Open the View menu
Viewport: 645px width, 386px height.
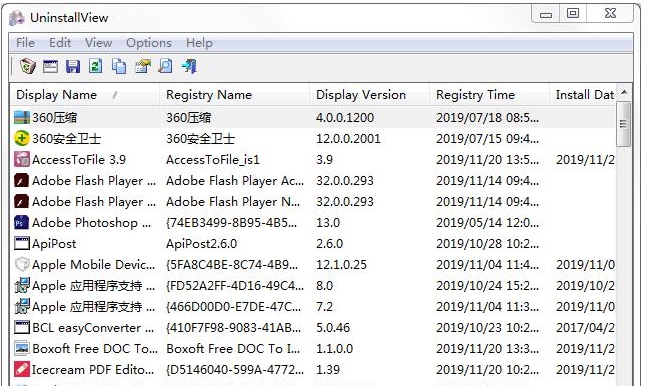pyautogui.click(x=98, y=42)
